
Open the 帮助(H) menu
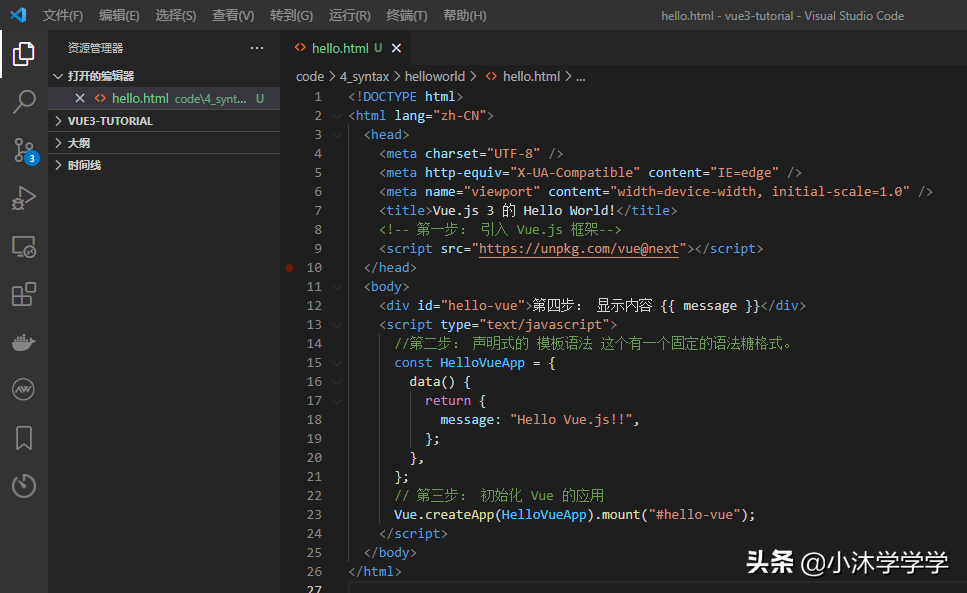(x=465, y=15)
